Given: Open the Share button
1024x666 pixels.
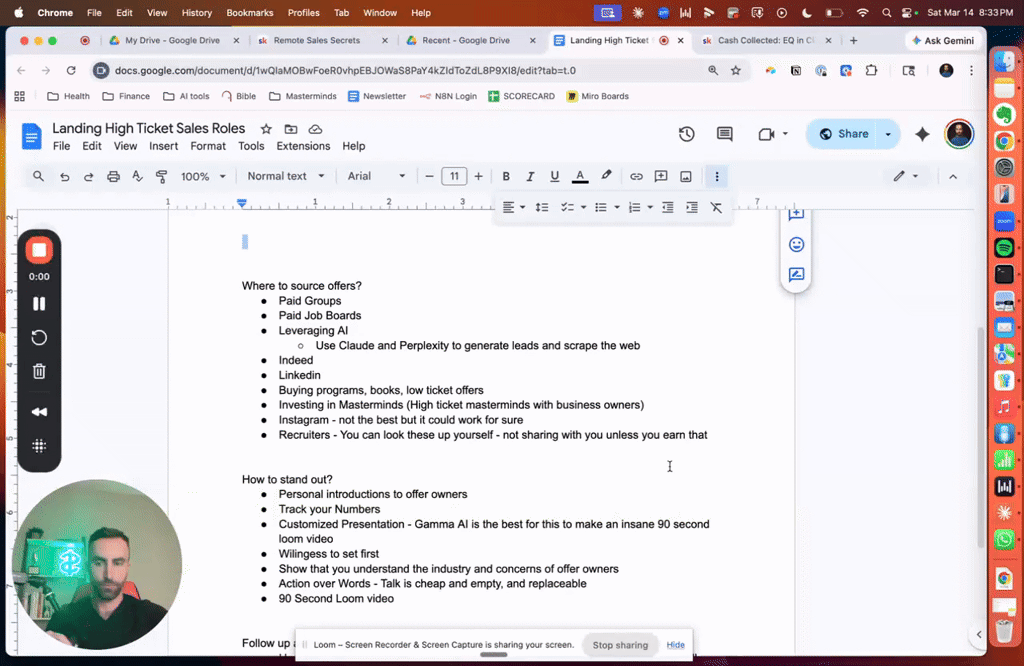Looking at the screenshot, I should pos(842,134).
